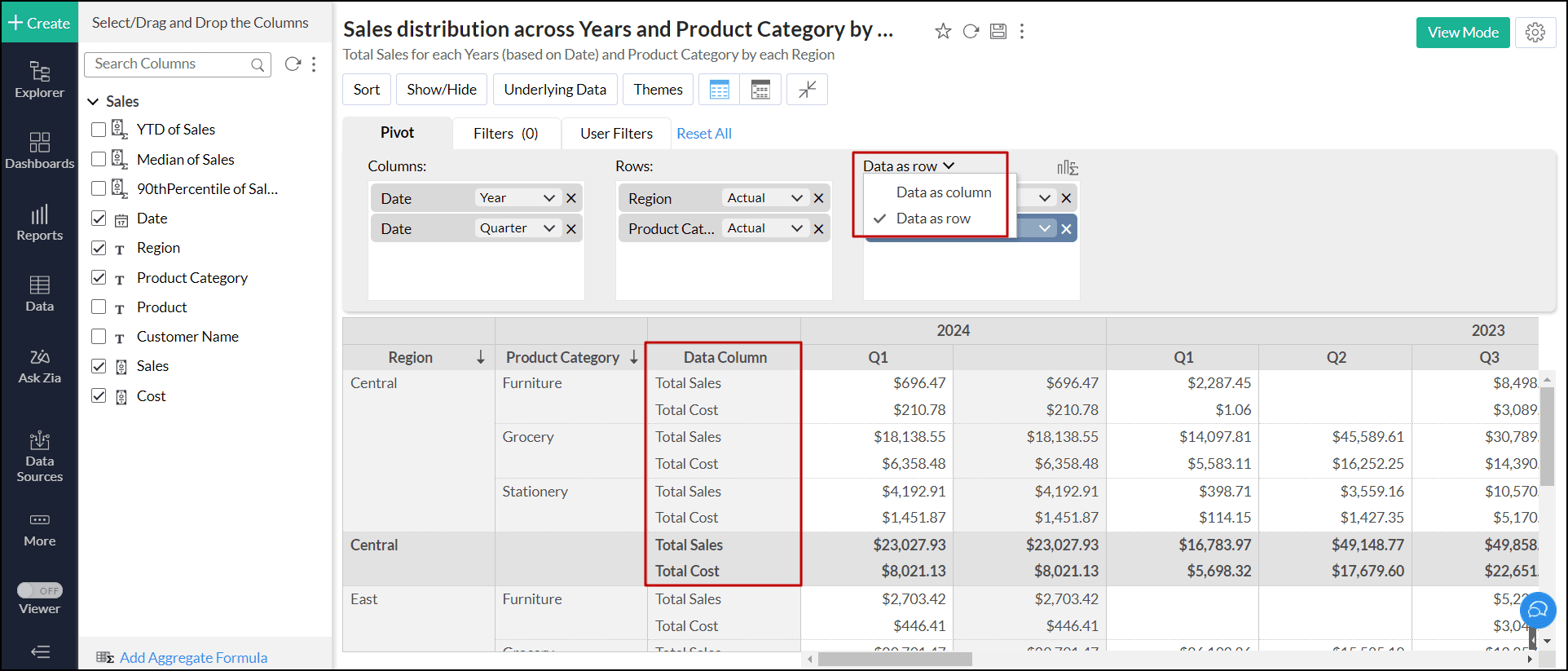
Task: Collapse the Sales table tree
Action: click(93, 102)
